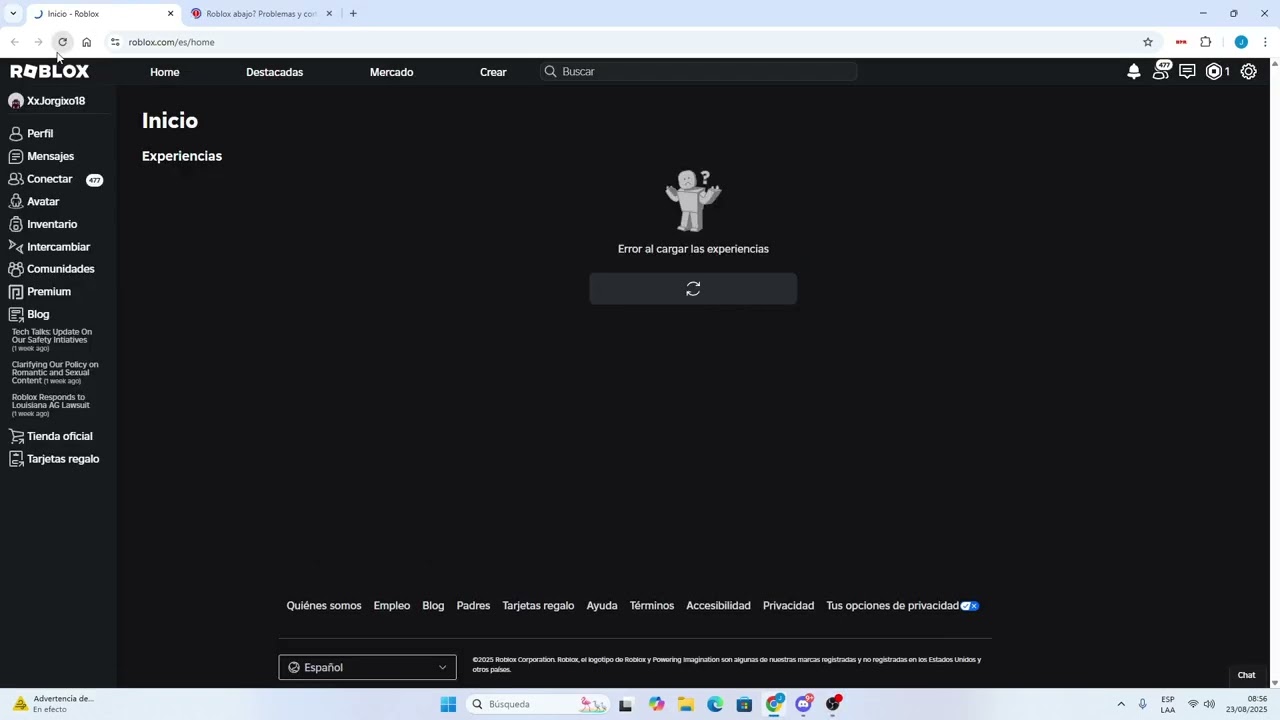
Task: Show hidden system tray icons chevron
Action: tap(1121, 704)
